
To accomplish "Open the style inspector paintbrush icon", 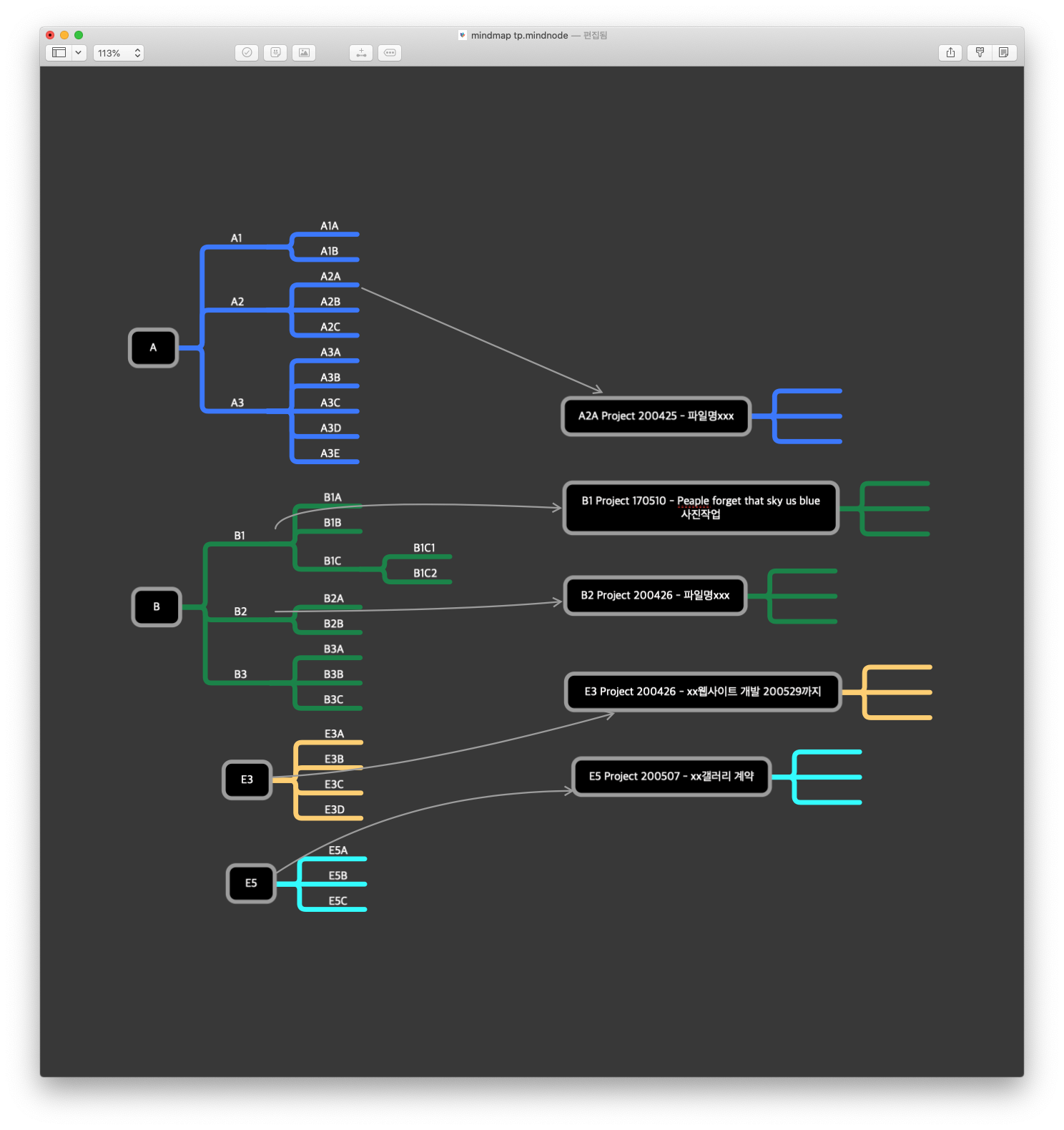I will point(980,53).
